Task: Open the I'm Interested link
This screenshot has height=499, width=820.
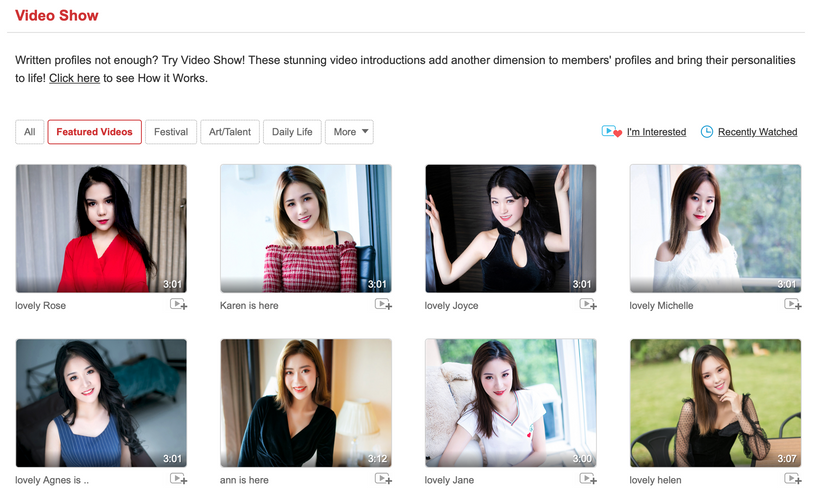Action: [656, 132]
